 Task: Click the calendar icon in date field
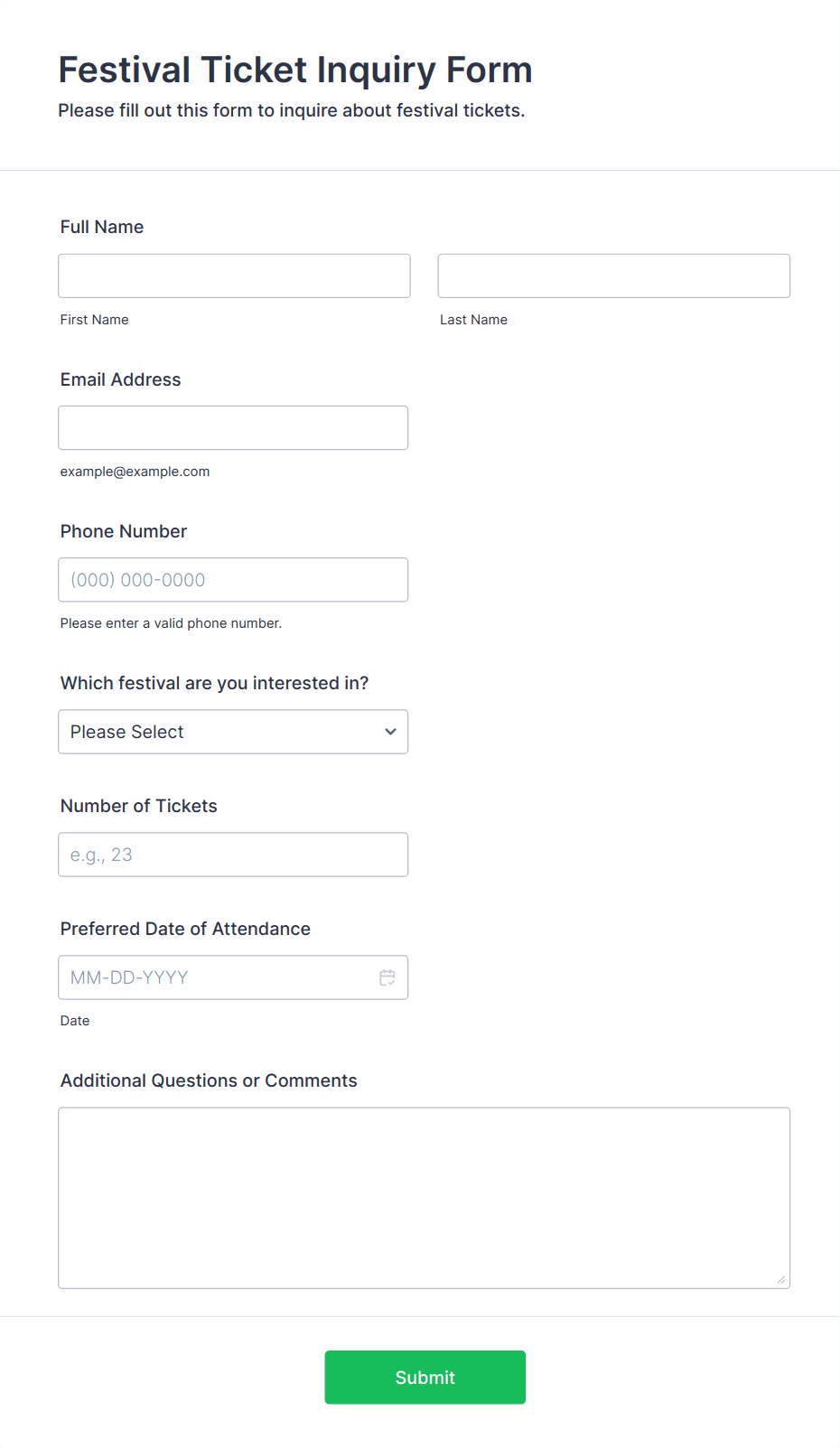click(x=387, y=977)
